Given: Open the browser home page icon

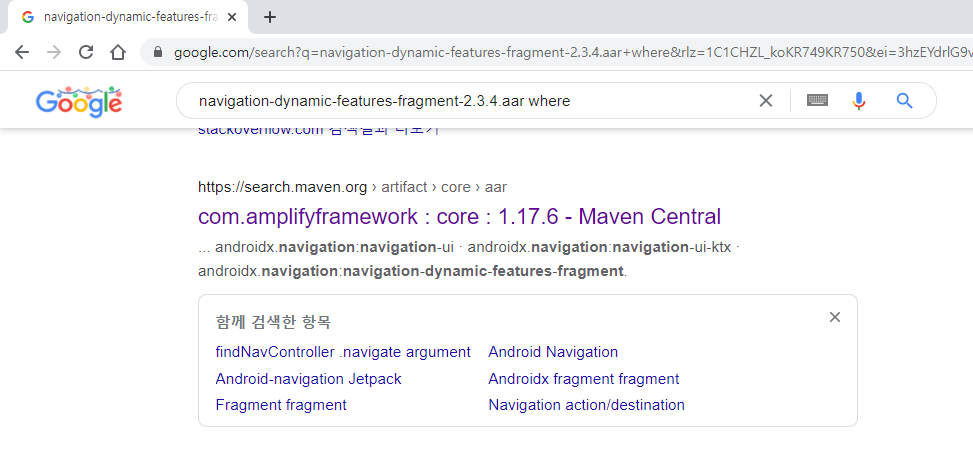Looking at the screenshot, I should [x=118, y=52].
